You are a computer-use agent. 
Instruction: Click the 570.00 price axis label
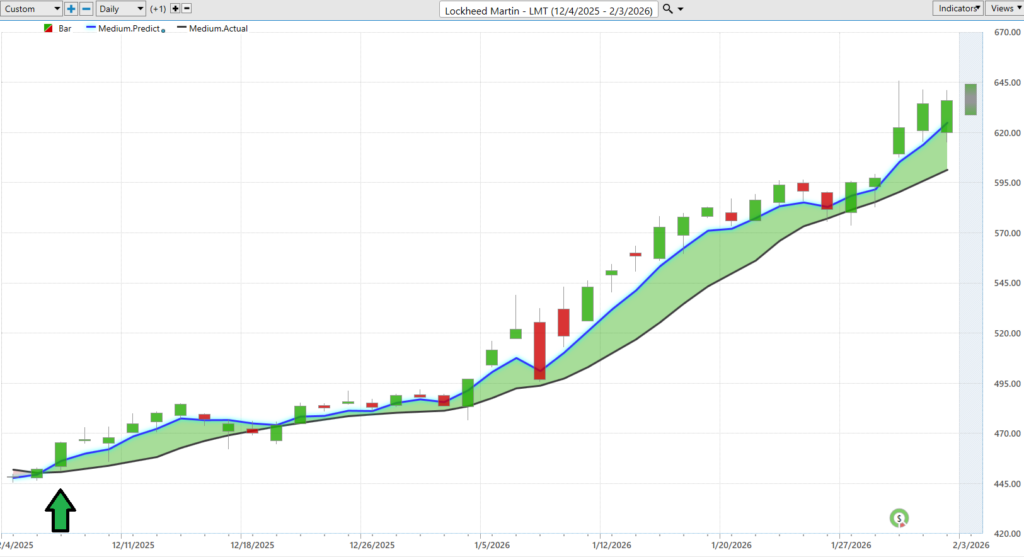1006,233
